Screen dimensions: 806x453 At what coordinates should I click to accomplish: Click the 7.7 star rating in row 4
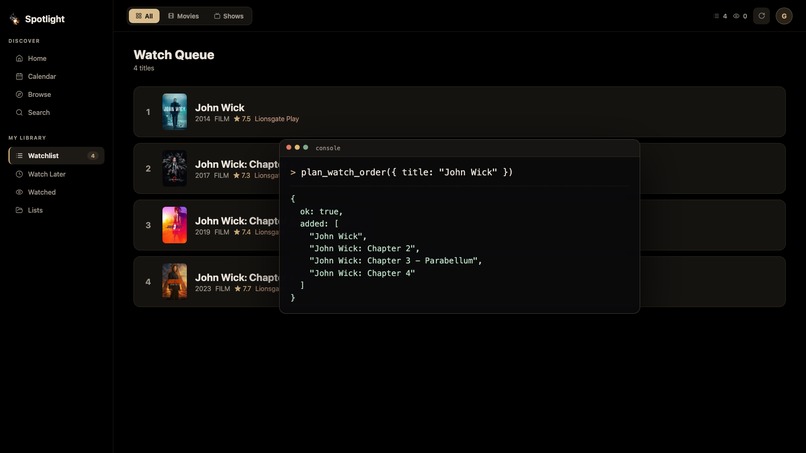pos(243,288)
